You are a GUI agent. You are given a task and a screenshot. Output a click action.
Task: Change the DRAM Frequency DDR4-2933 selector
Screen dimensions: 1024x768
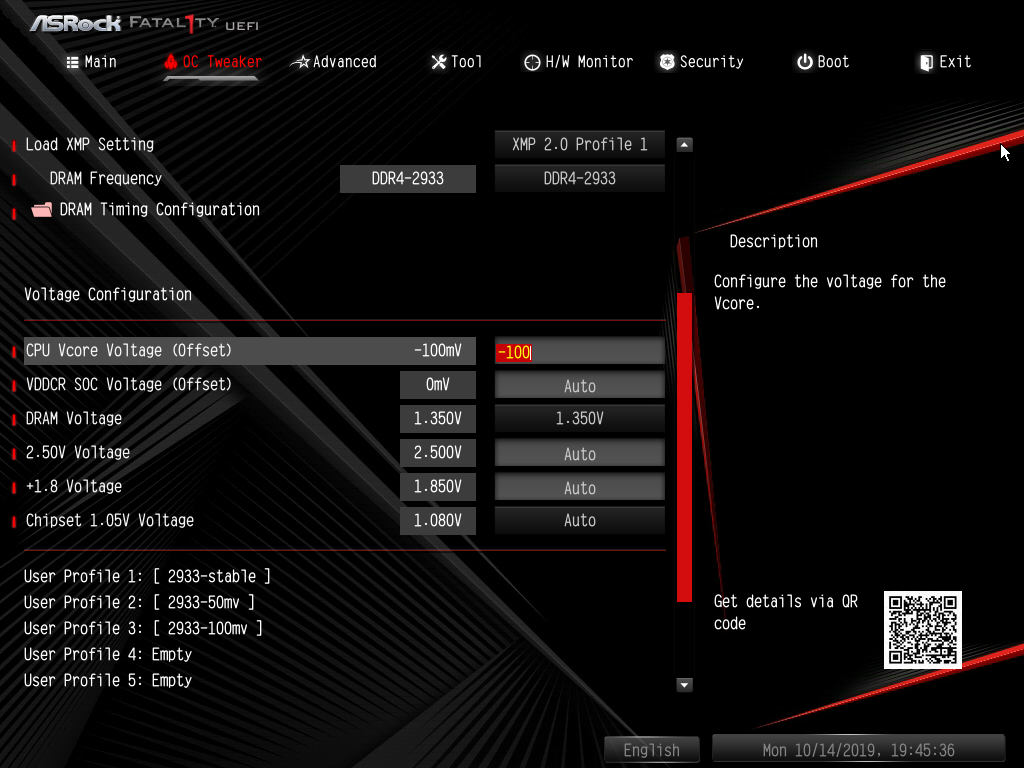pos(579,179)
